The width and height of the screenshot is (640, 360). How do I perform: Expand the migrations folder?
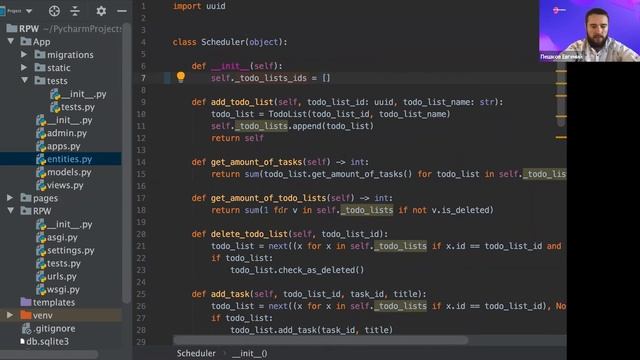pyautogui.click(x=24, y=54)
